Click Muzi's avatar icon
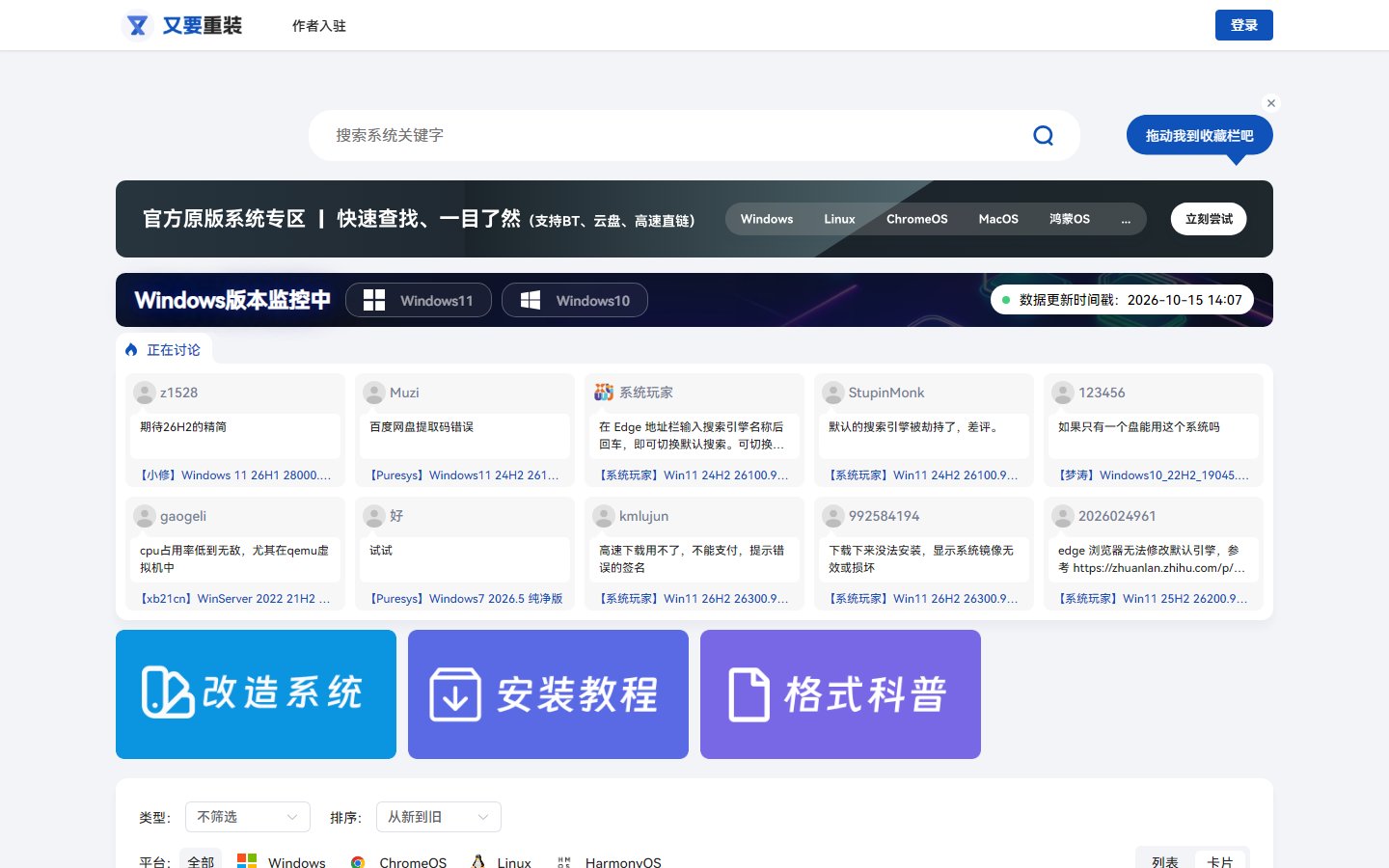 tap(374, 393)
